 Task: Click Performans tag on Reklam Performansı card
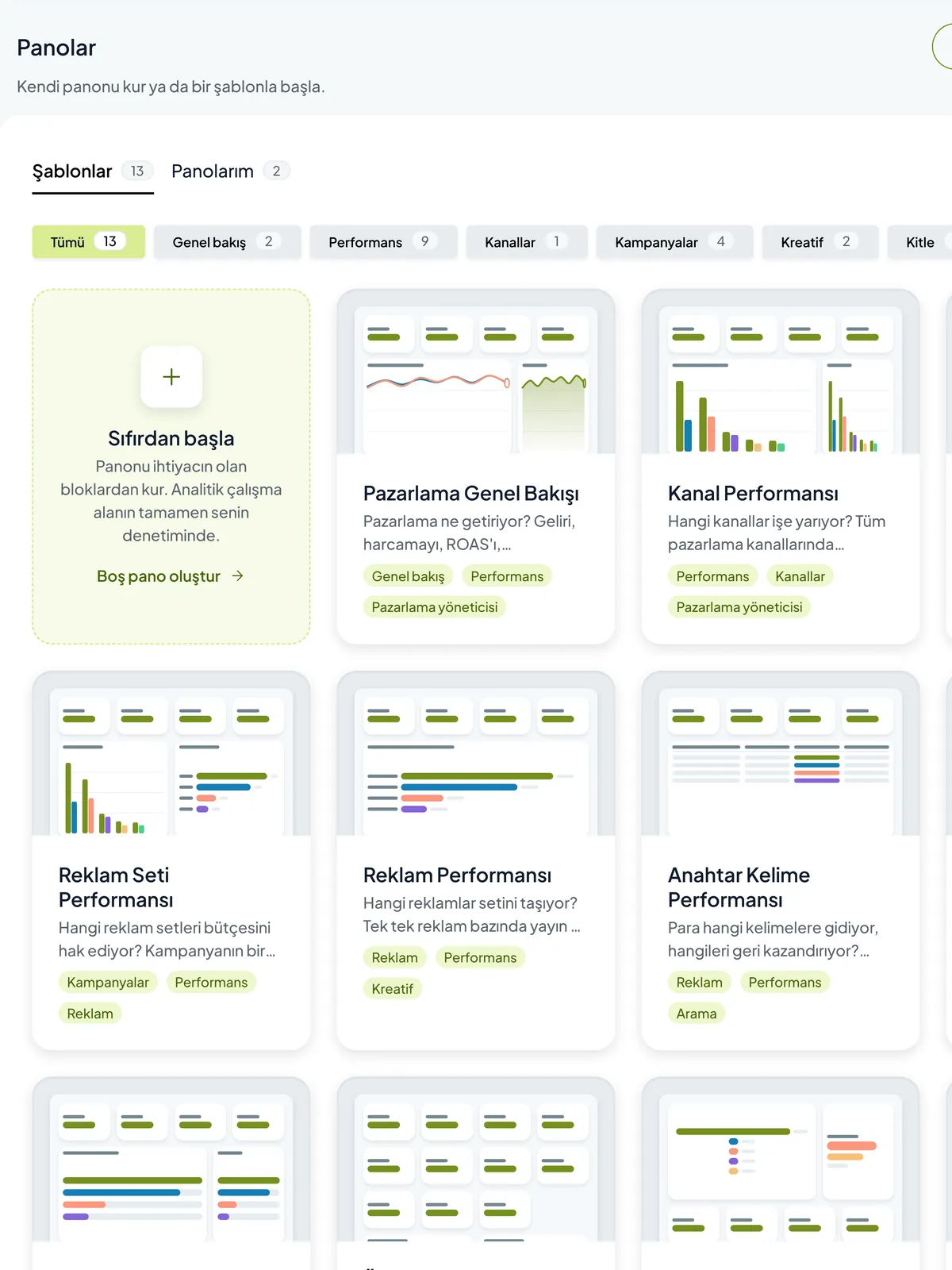click(480, 958)
